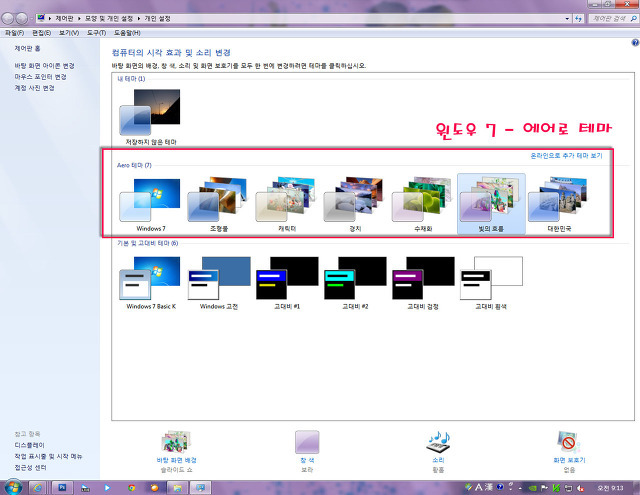Expand breadcrumb arrow after 제어판

pyautogui.click(x=79, y=19)
